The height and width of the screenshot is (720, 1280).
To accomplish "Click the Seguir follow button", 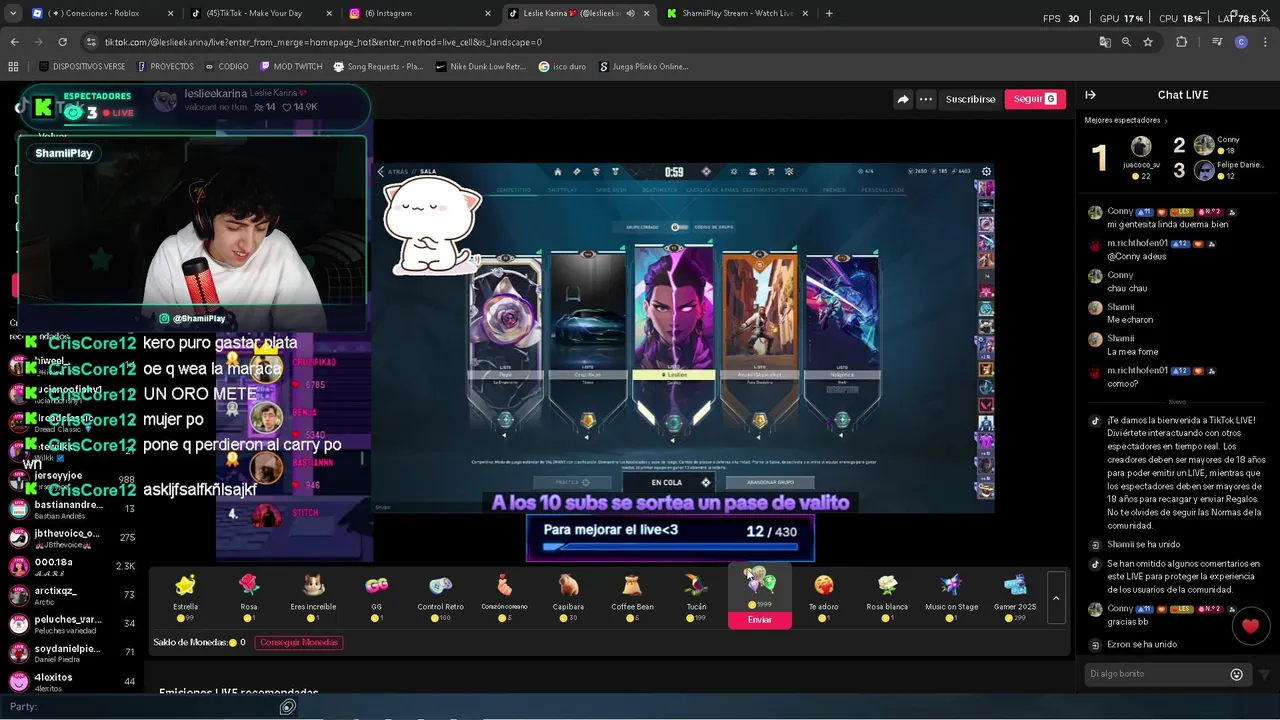I will [1034, 99].
